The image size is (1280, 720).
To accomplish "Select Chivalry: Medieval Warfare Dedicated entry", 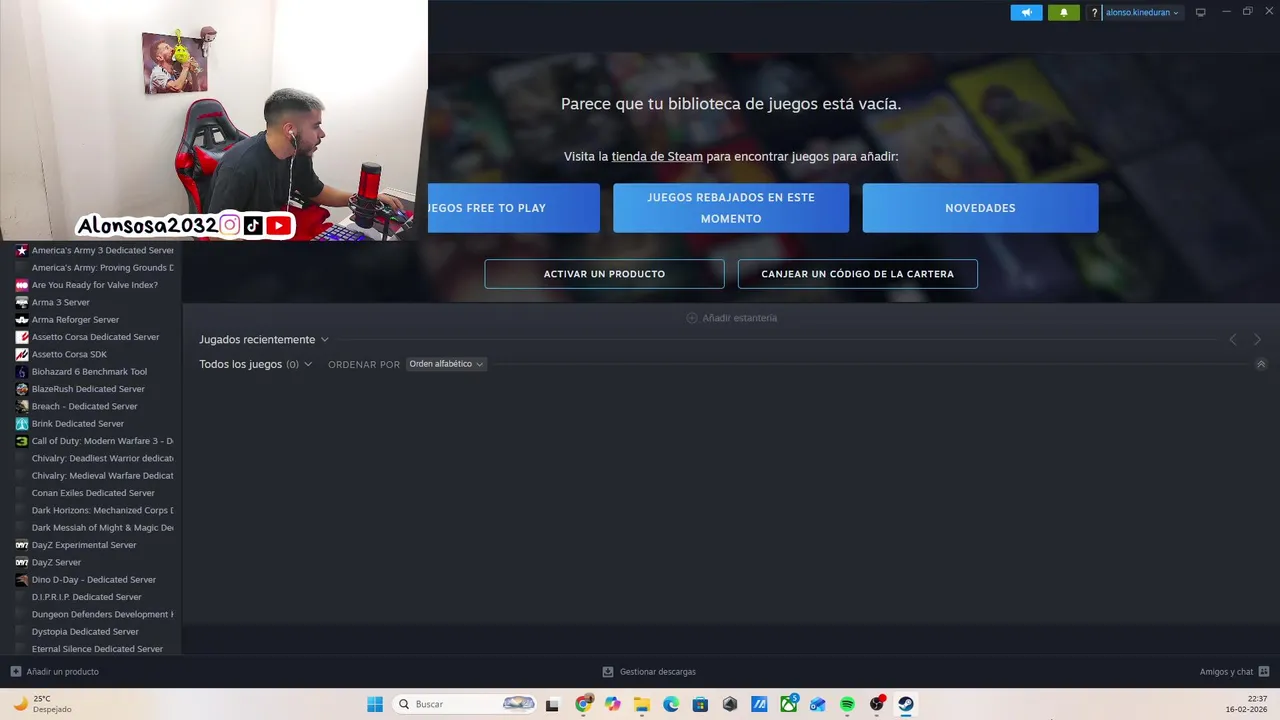I will coord(94,476).
